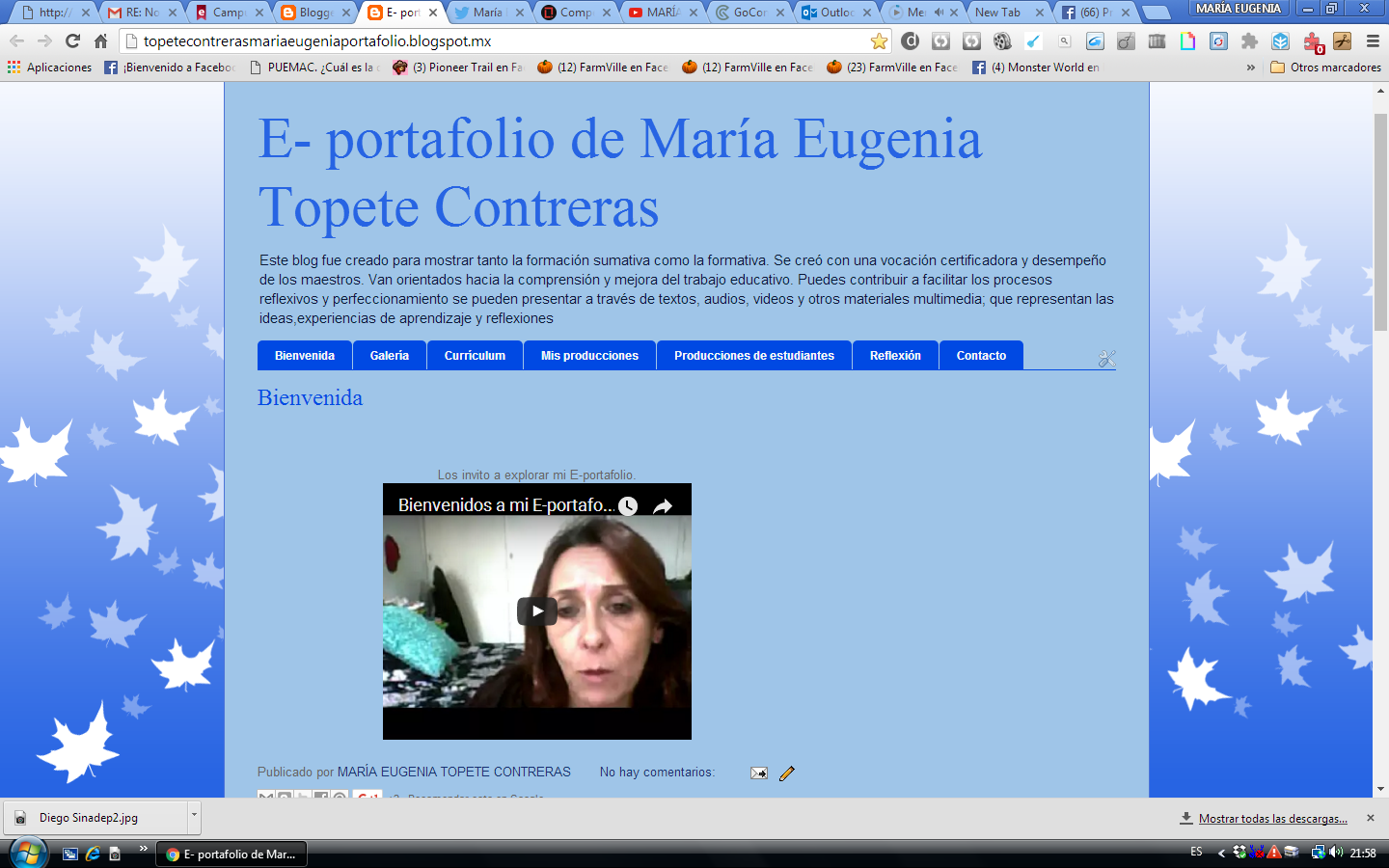
Task: Open downloaded file Diego Sinadep2.jpg
Action: [95, 817]
